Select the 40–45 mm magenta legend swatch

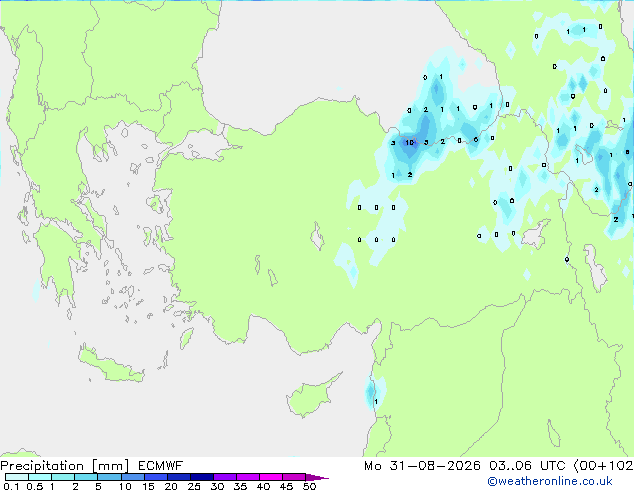coord(271,477)
